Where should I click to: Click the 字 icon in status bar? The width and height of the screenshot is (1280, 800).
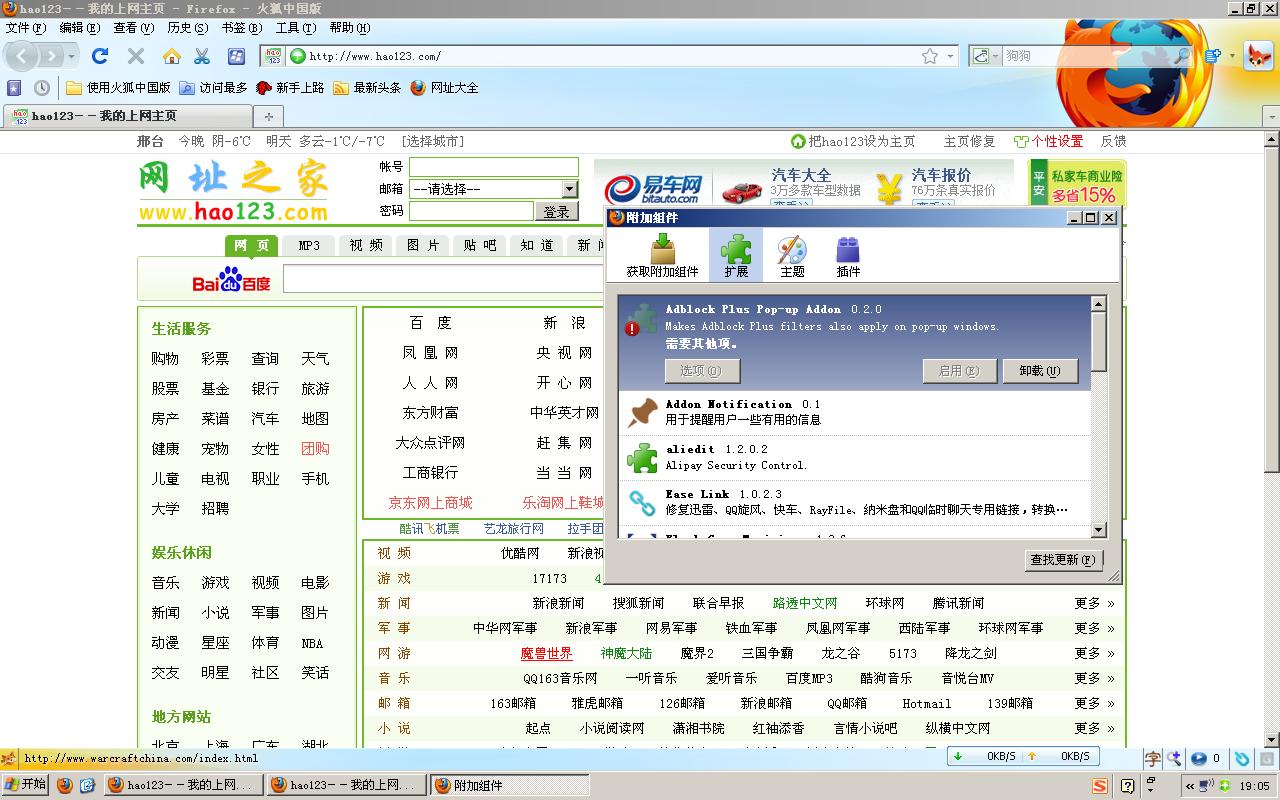(1153, 759)
